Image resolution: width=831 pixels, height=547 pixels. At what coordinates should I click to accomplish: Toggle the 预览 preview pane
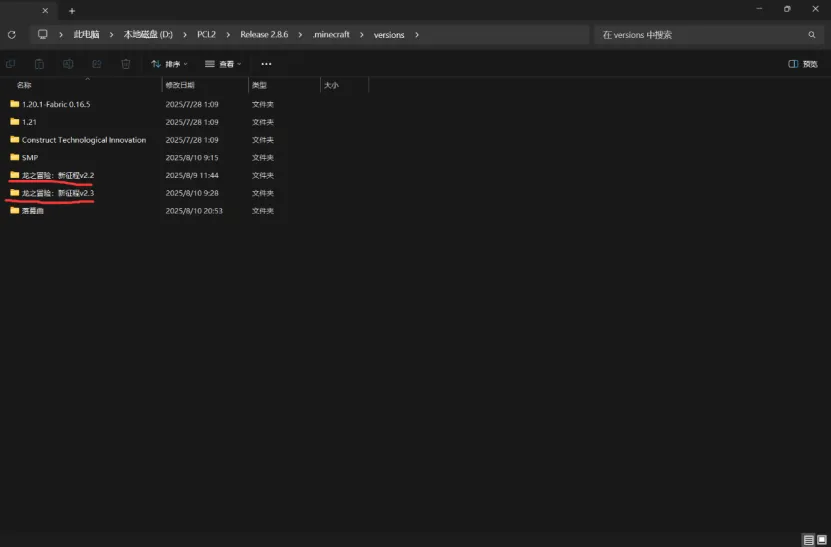[803, 64]
